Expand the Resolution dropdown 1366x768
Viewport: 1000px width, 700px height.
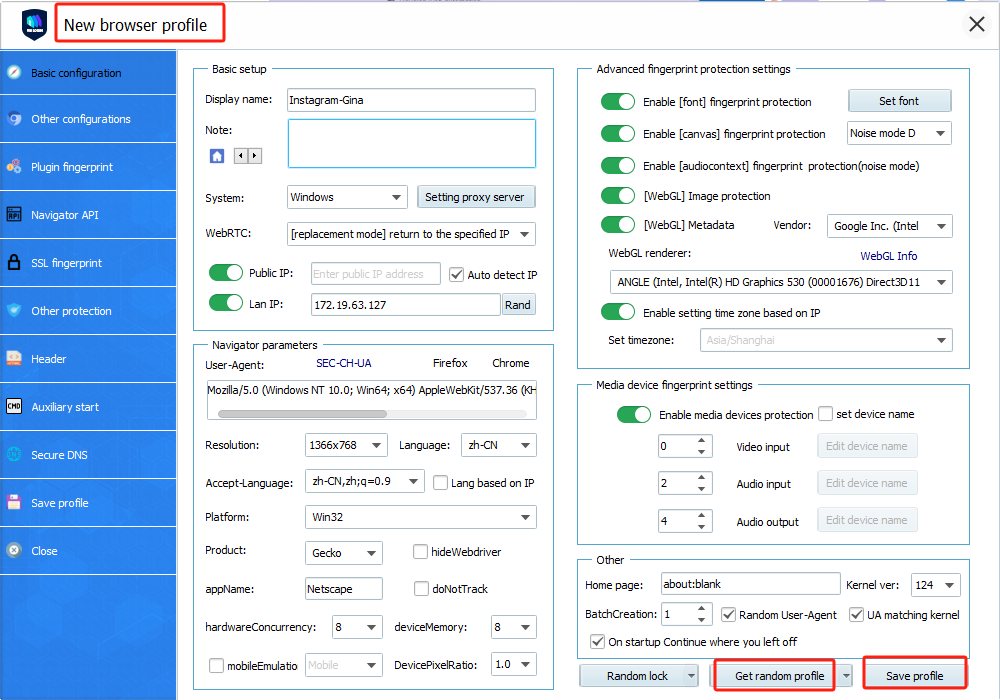click(x=345, y=445)
